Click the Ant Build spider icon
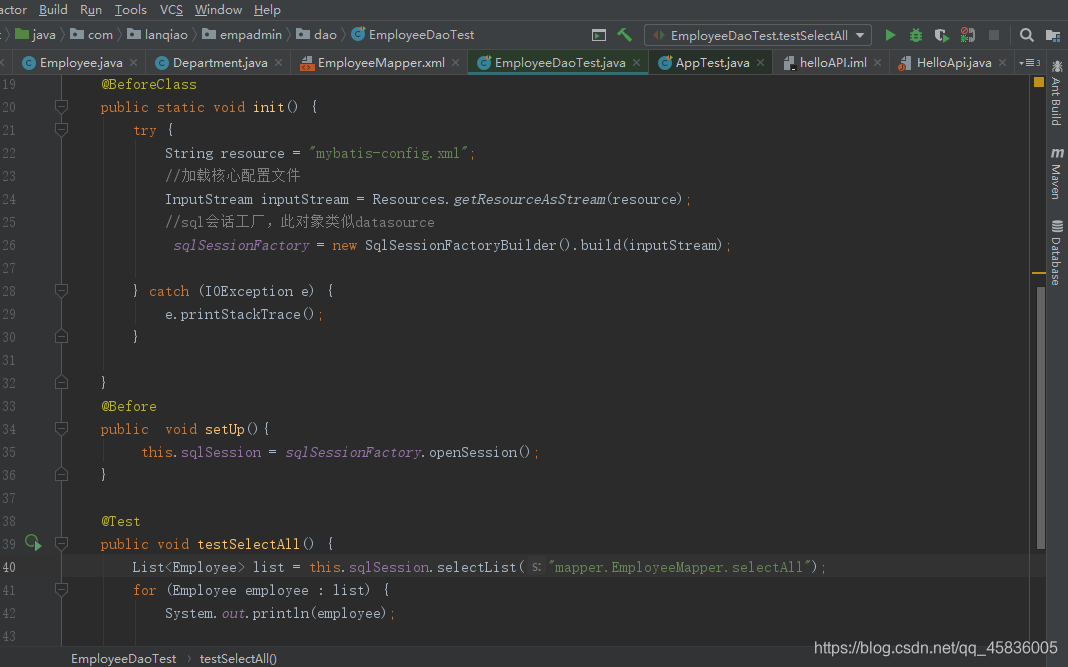Screen dimensions: 1068x667 [x=1056, y=66]
